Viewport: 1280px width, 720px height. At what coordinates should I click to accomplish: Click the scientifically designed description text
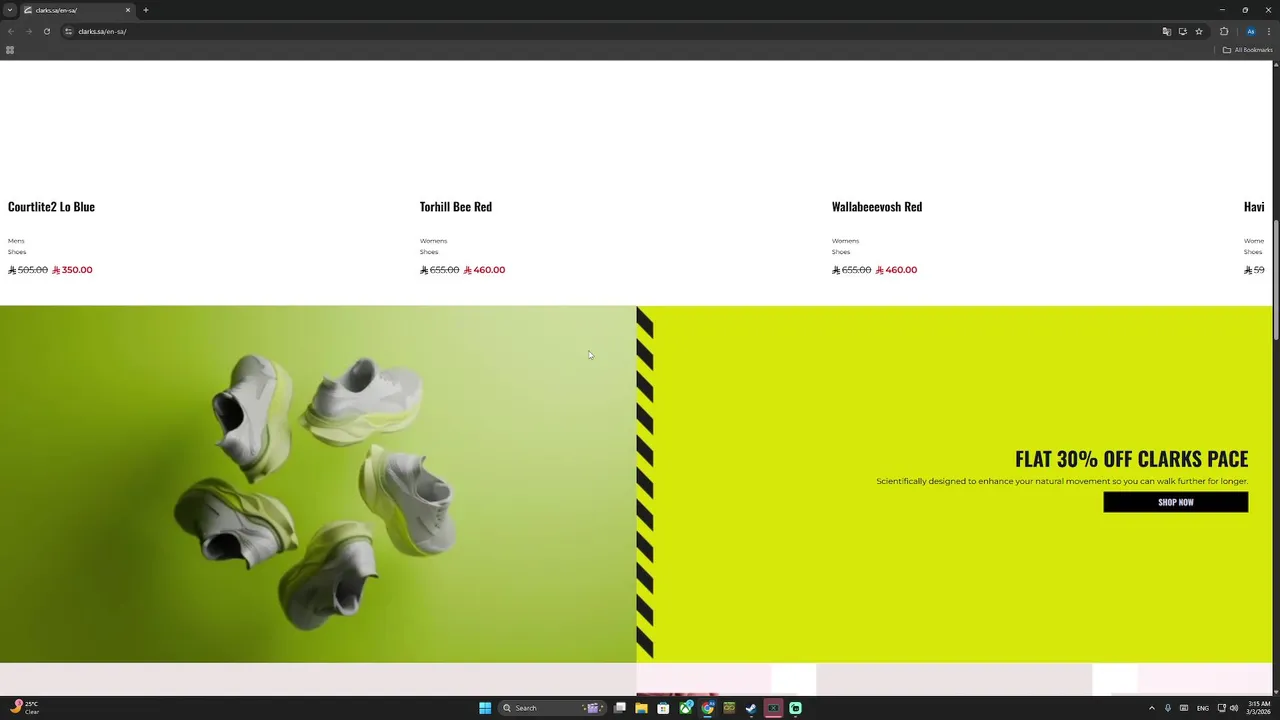coord(1062,481)
